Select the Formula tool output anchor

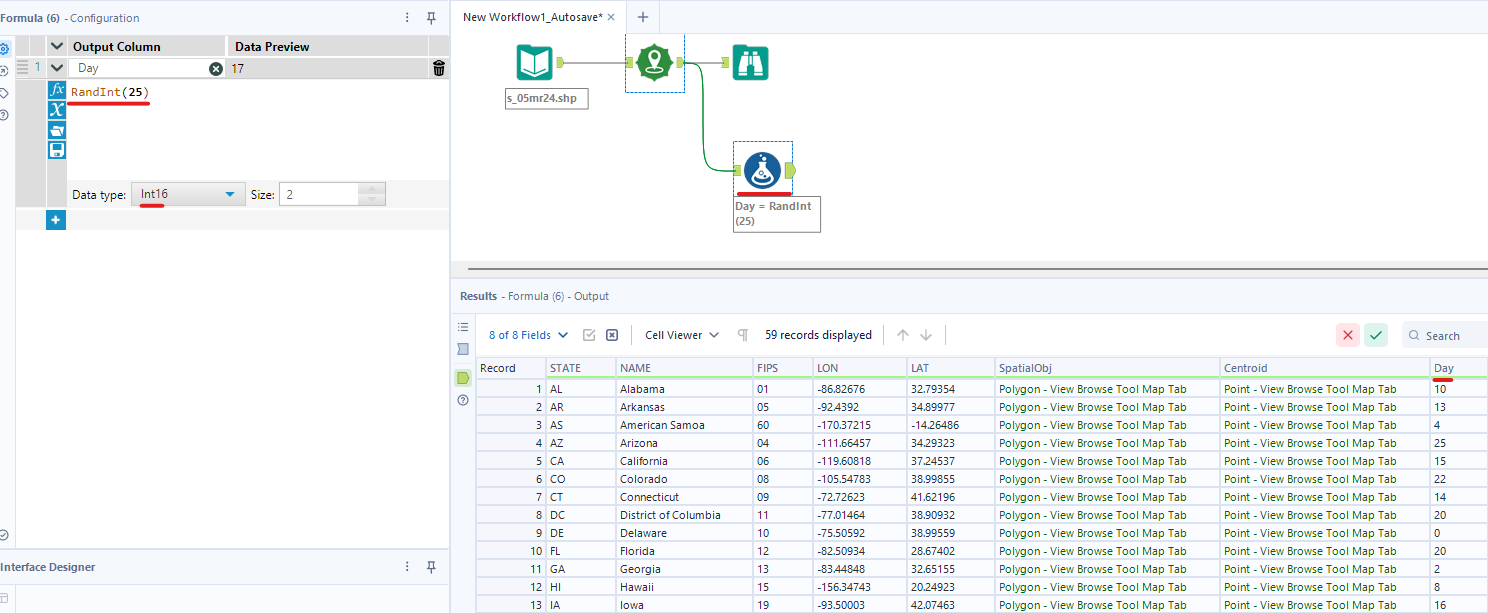790,171
